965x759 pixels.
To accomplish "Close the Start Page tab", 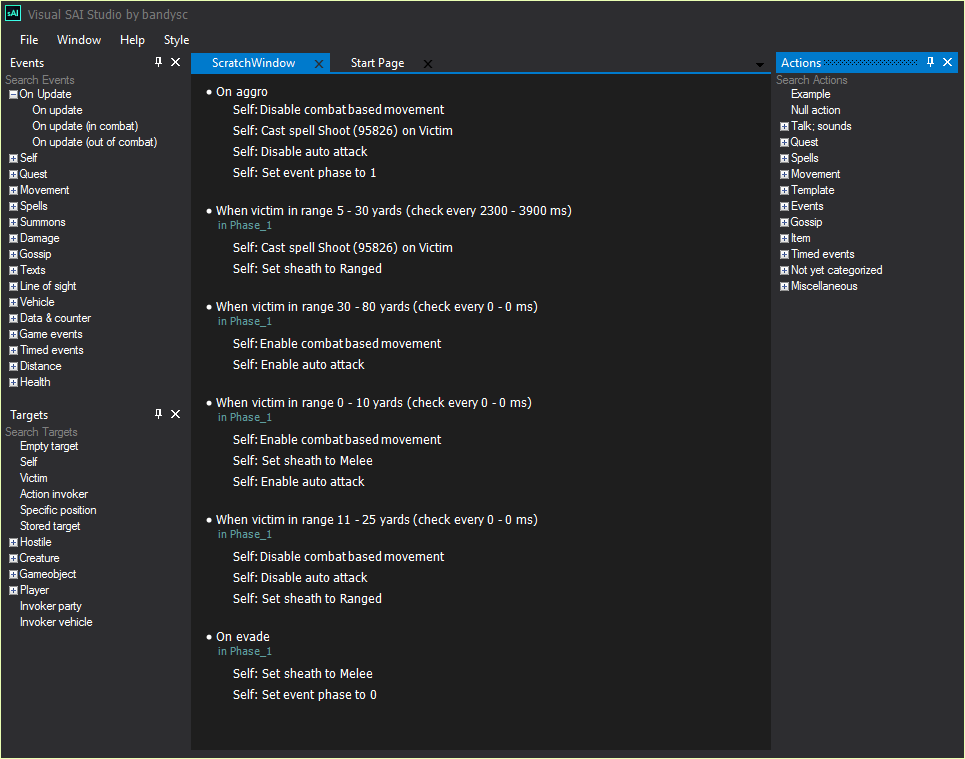I will tap(428, 64).
